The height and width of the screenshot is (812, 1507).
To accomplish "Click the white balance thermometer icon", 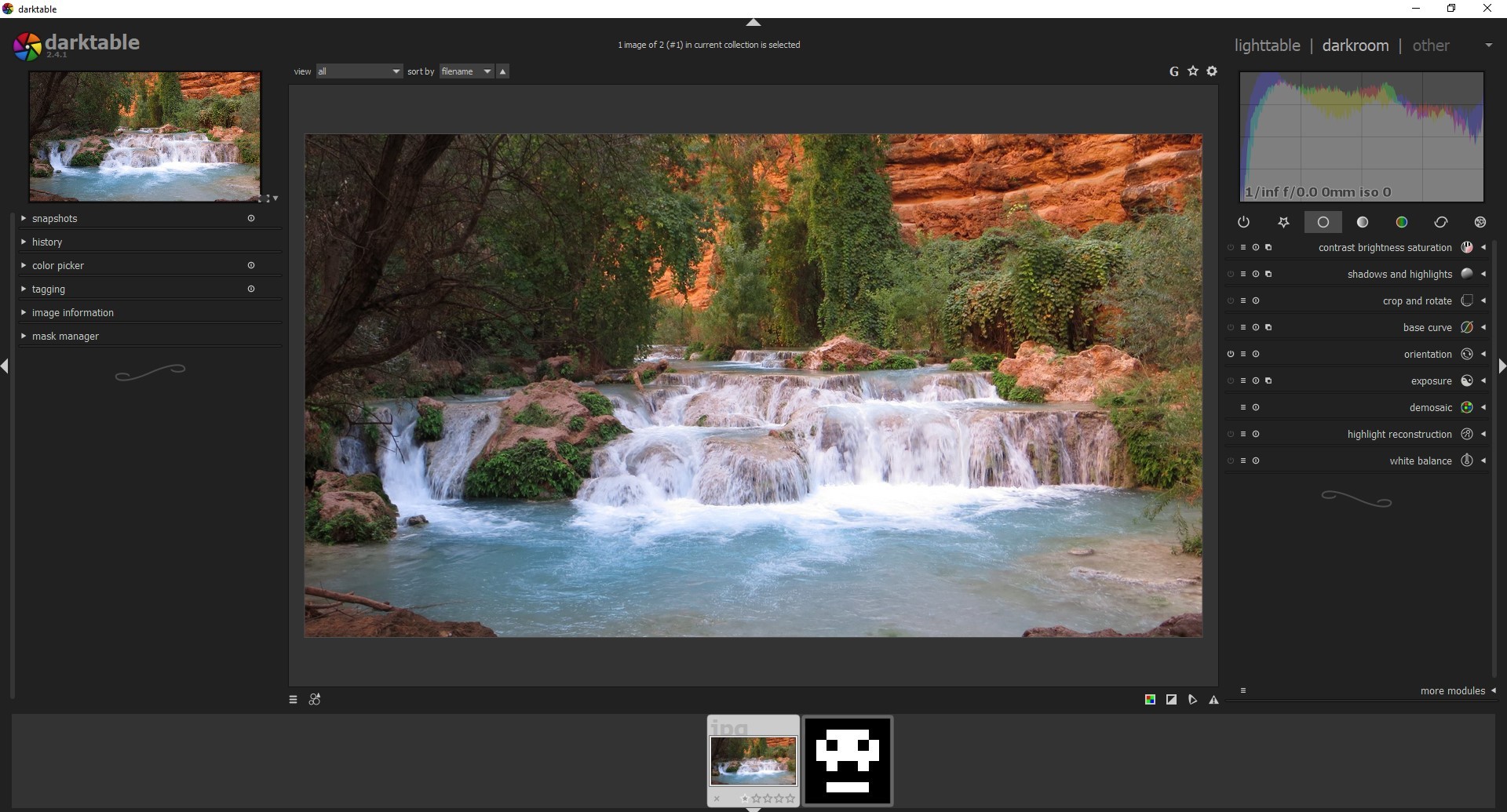I will 1466,461.
